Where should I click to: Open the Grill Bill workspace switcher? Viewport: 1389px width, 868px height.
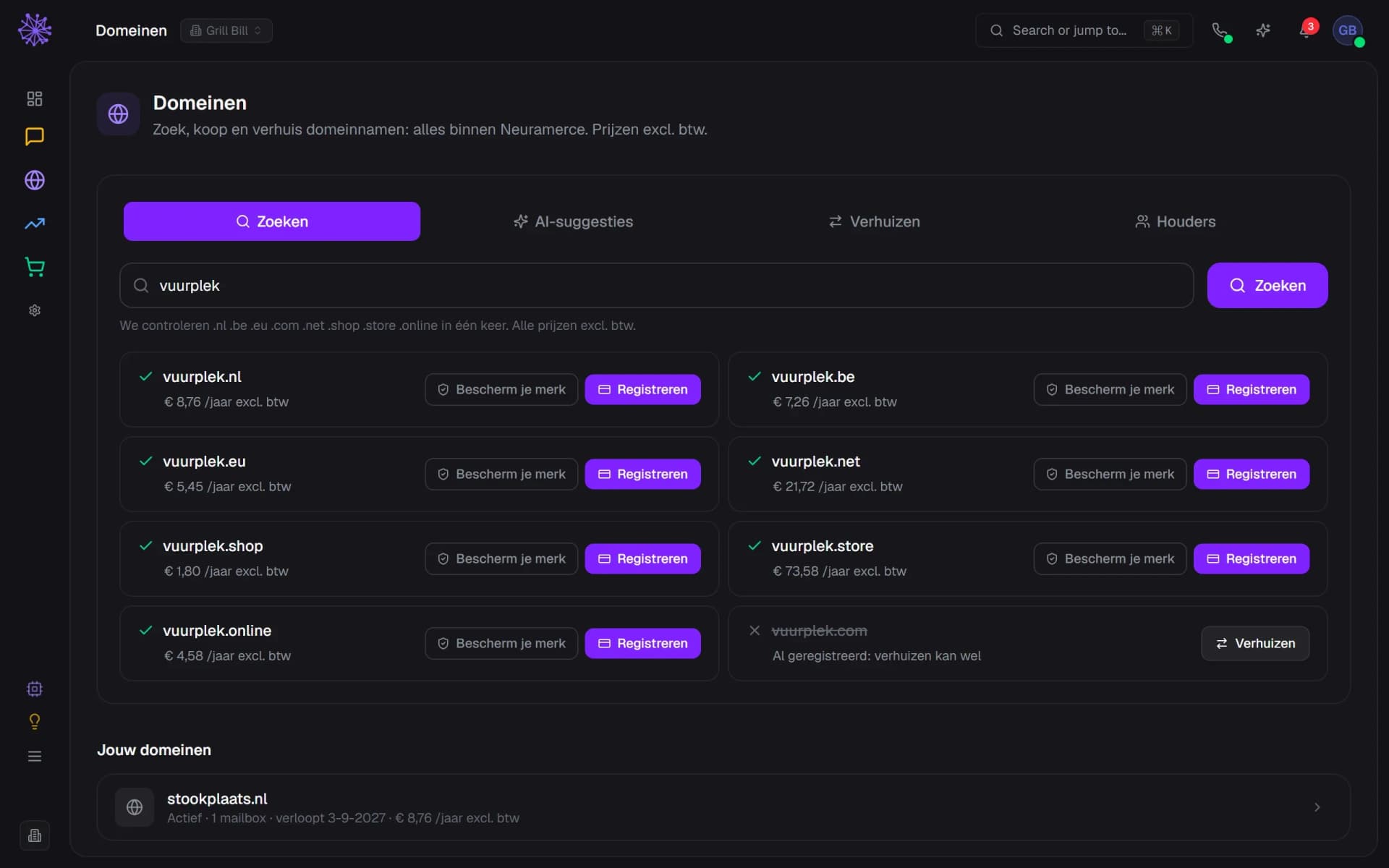226,30
